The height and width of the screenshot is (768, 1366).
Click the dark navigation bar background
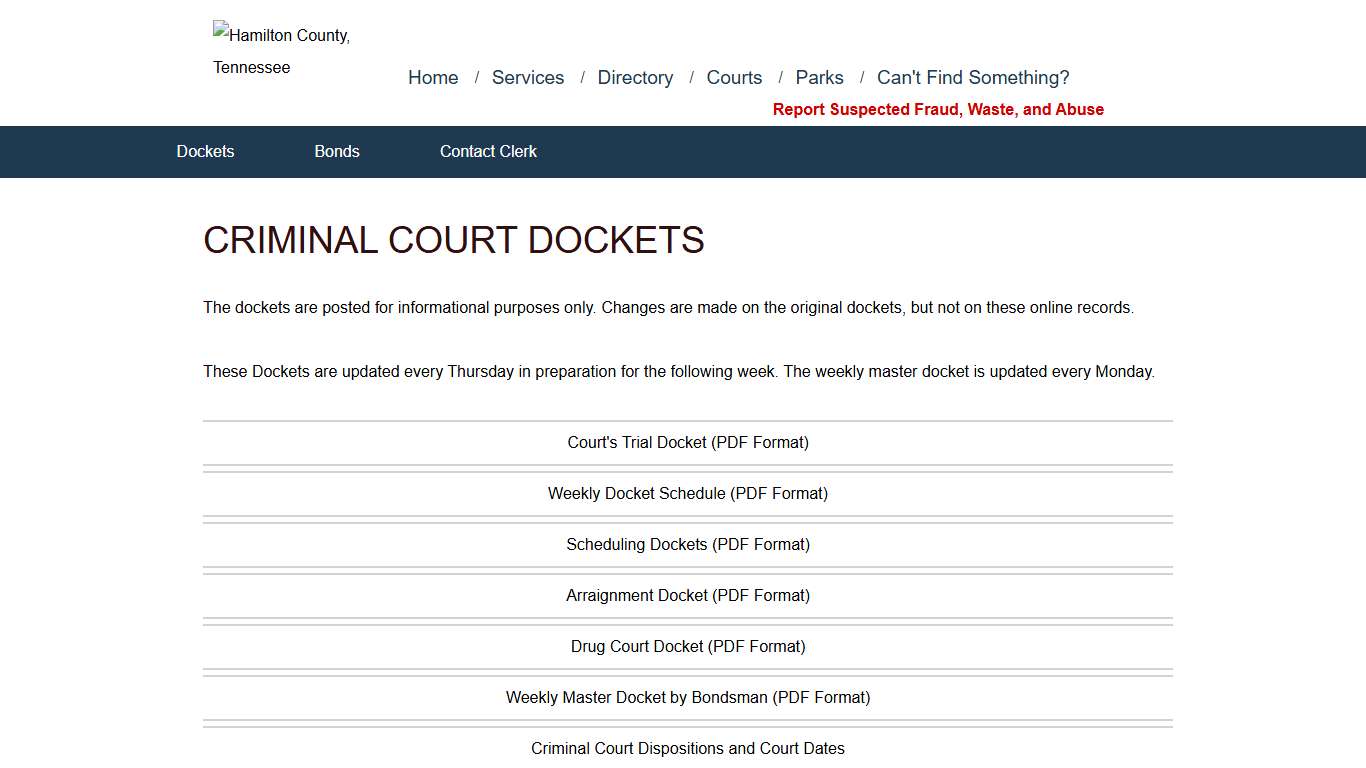(900, 151)
